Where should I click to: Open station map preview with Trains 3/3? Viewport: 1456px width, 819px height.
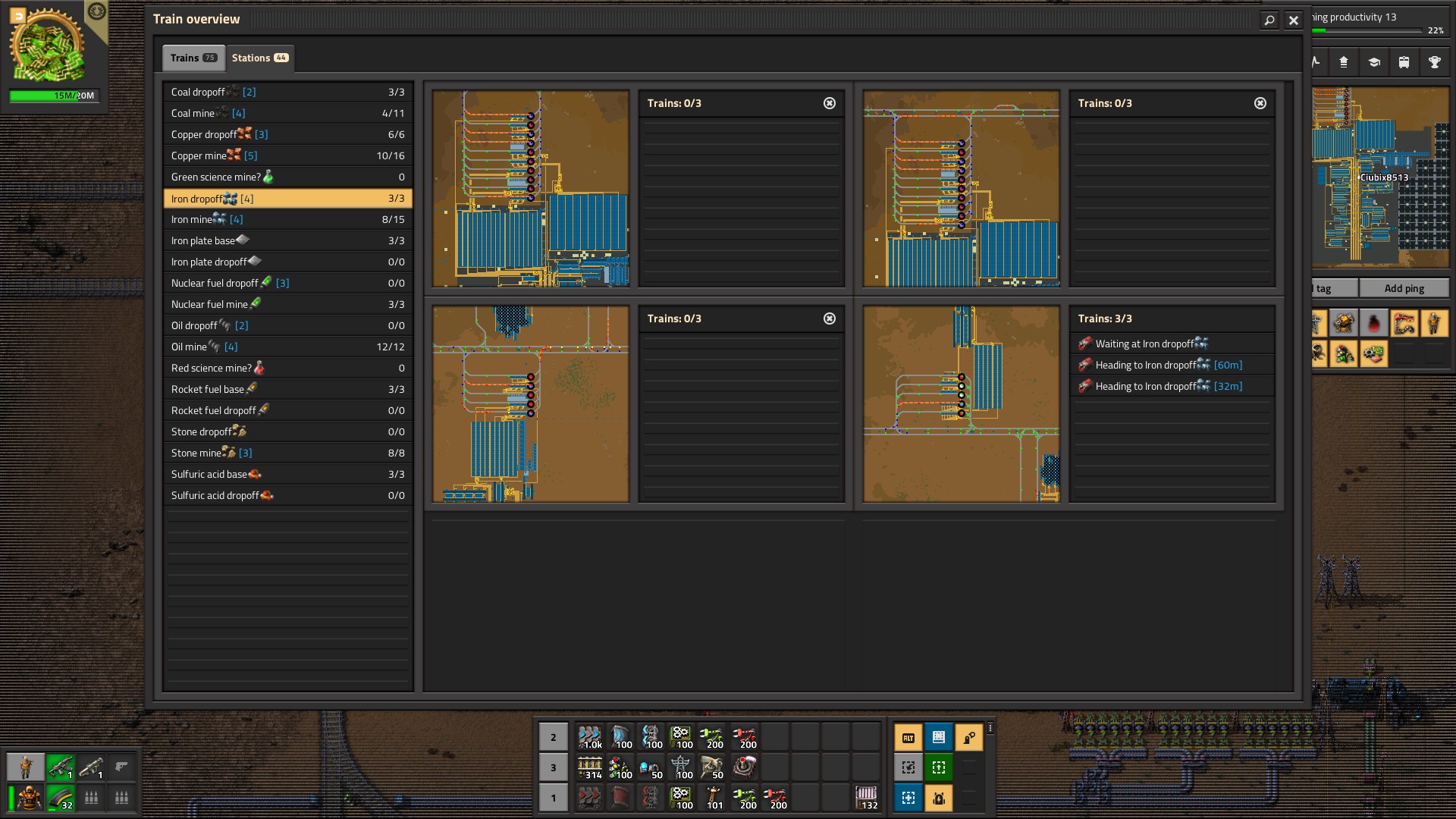pyautogui.click(x=962, y=404)
